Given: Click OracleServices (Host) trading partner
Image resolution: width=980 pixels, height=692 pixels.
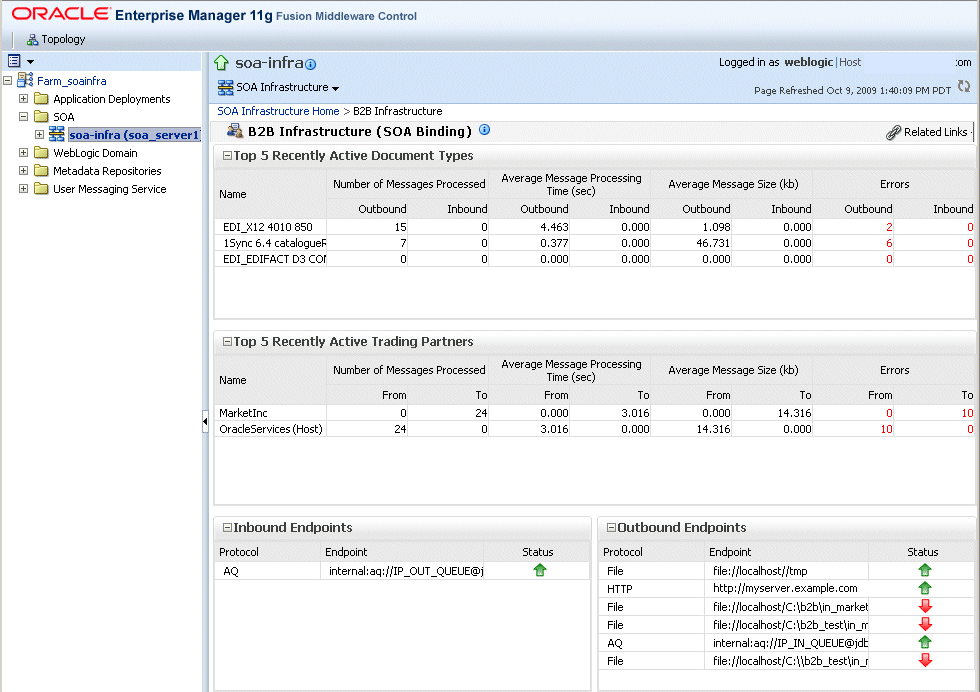Looking at the screenshot, I should click(271, 429).
